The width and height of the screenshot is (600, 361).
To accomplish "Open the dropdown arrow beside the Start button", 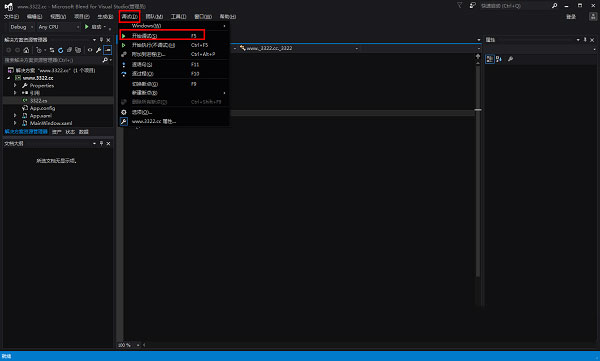I will (105, 27).
